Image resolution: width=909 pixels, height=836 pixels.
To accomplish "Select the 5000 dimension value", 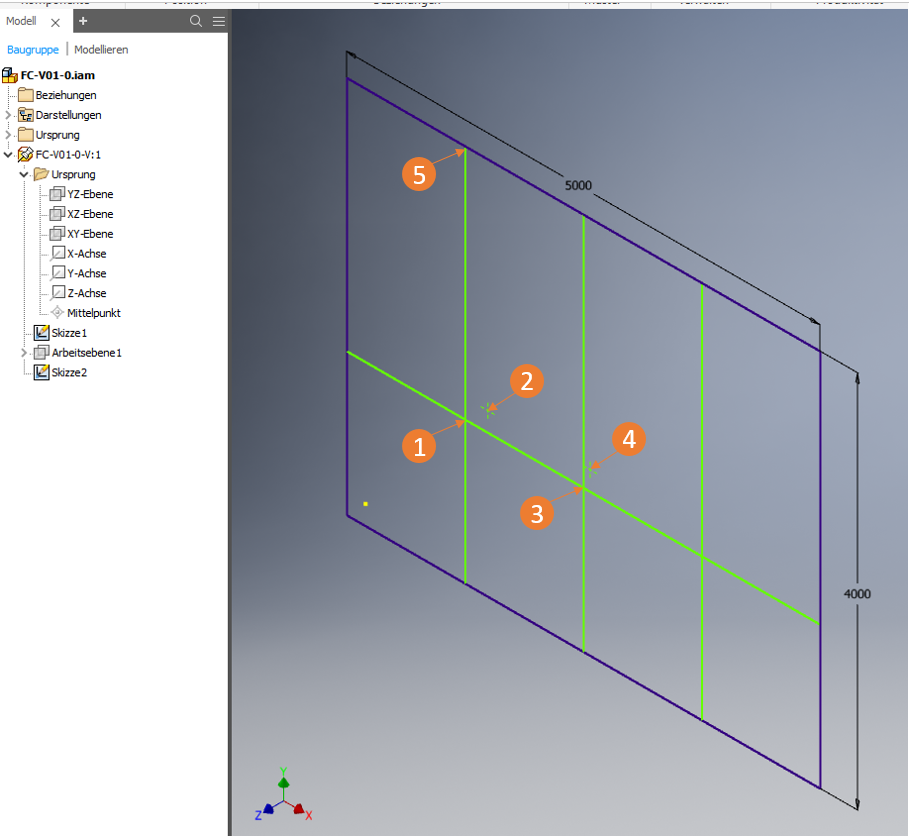I will click(578, 186).
